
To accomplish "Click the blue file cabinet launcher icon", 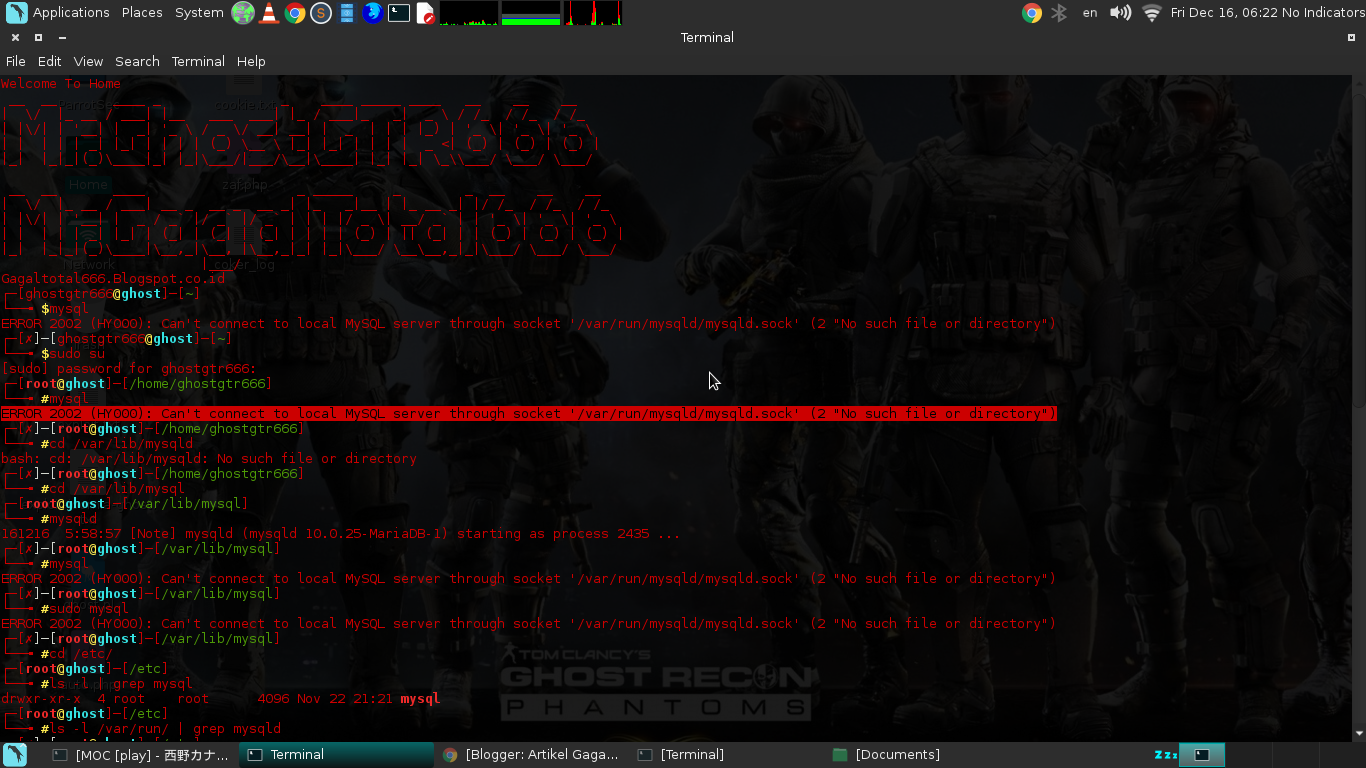I will 347,13.
